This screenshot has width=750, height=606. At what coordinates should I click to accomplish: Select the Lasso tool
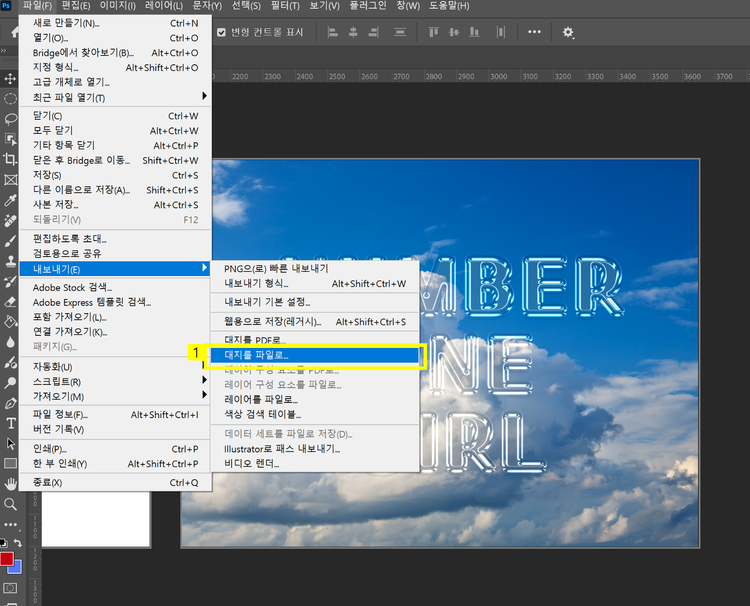pos(10,119)
